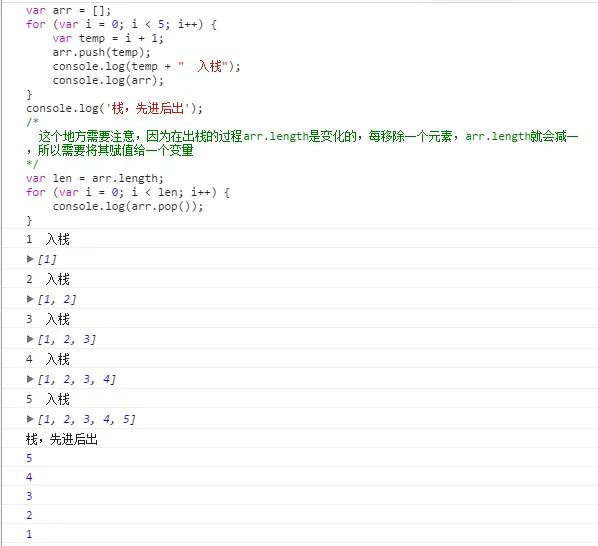Click the '5 入栈' console line
This screenshot has height=546, width=598.
(x=48, y=399)
